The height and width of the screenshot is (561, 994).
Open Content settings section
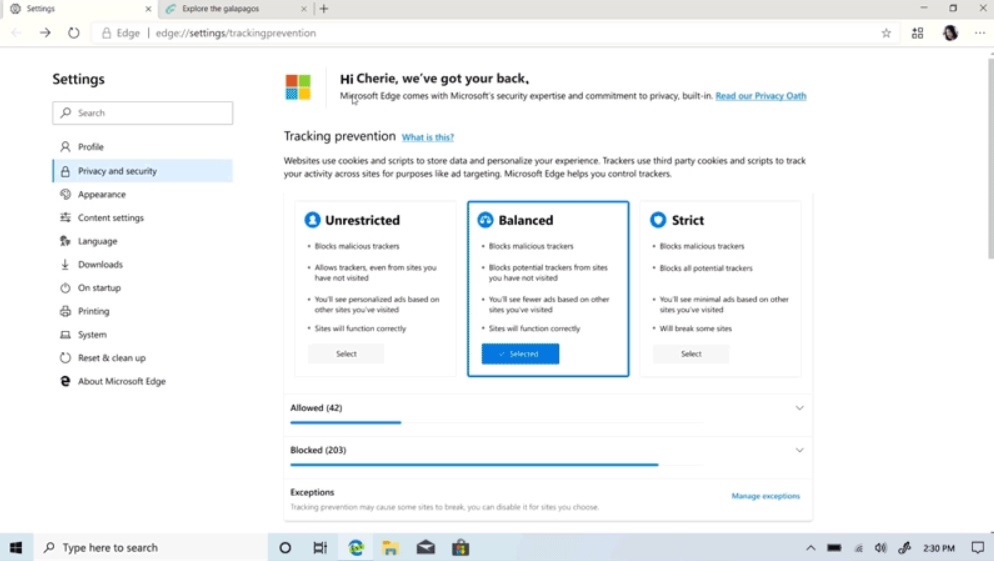point(143,218)
